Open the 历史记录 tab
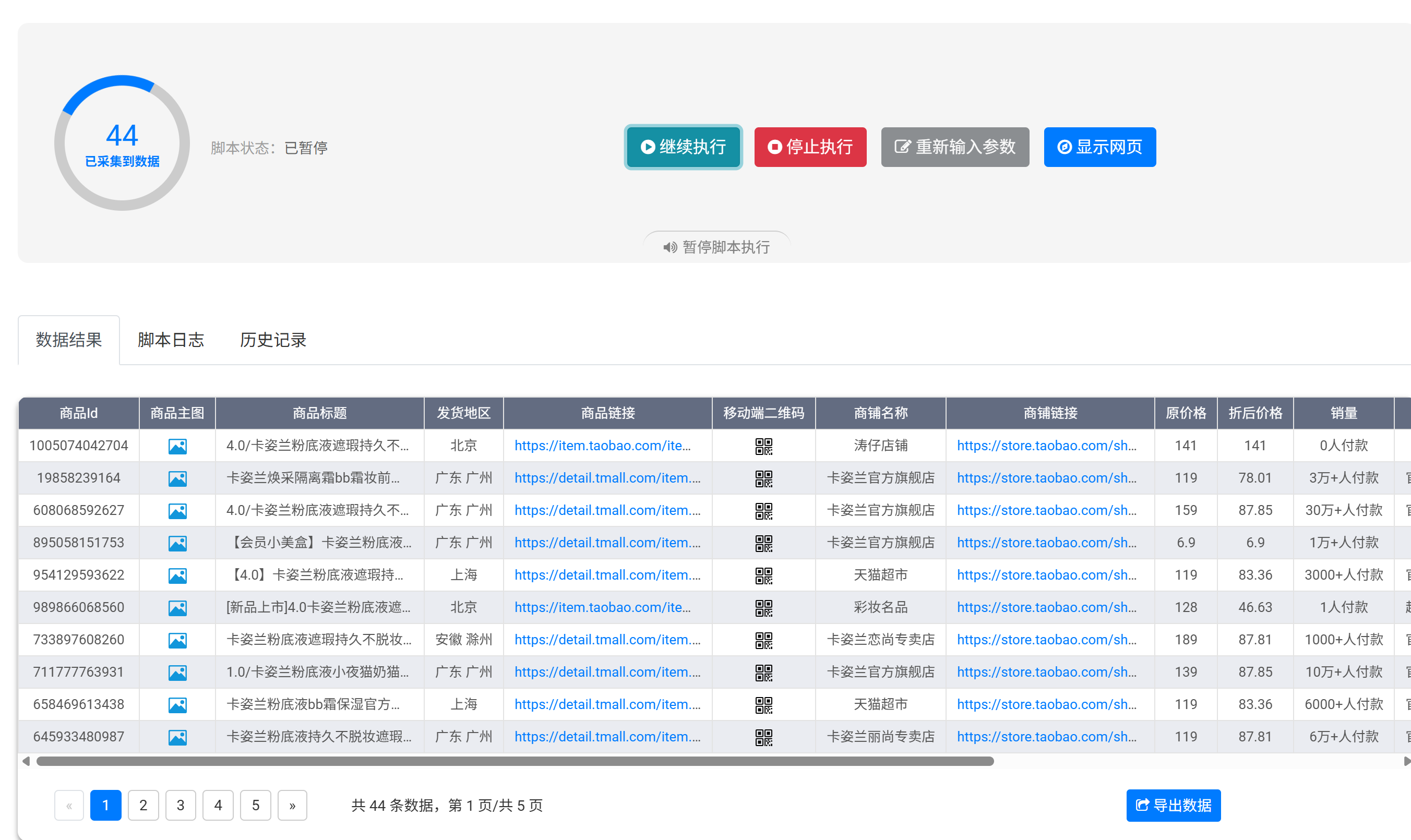Screen dimensions: 1411x840 click(273, 340)
